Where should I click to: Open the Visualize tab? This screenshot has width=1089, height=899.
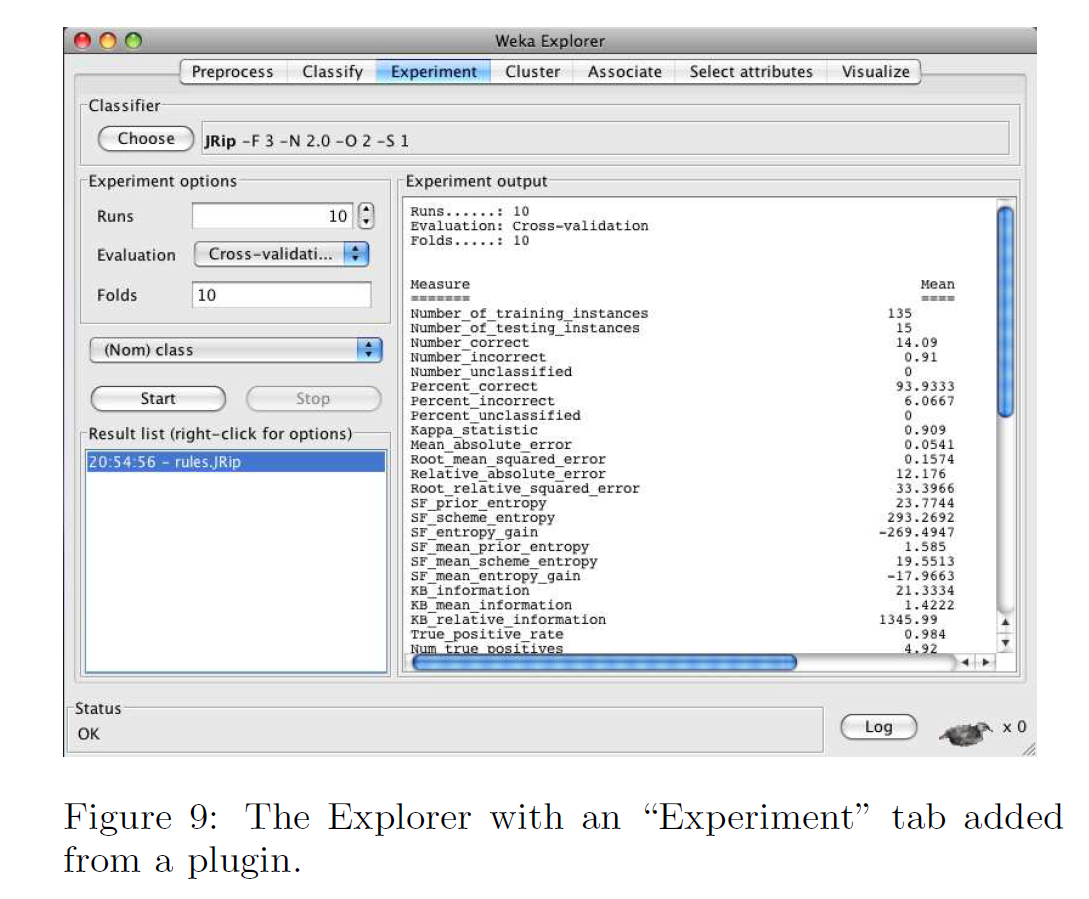(875, 72)
